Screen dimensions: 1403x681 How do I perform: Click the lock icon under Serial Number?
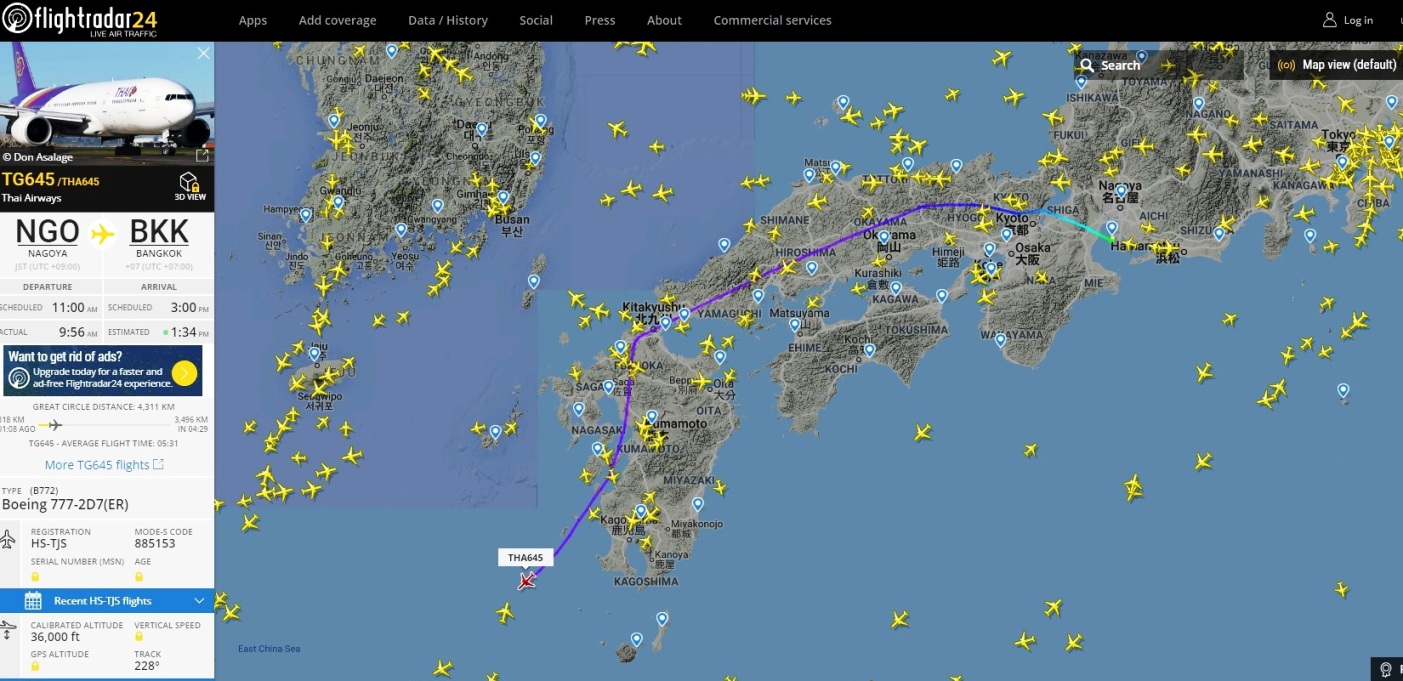coord(35,577)
